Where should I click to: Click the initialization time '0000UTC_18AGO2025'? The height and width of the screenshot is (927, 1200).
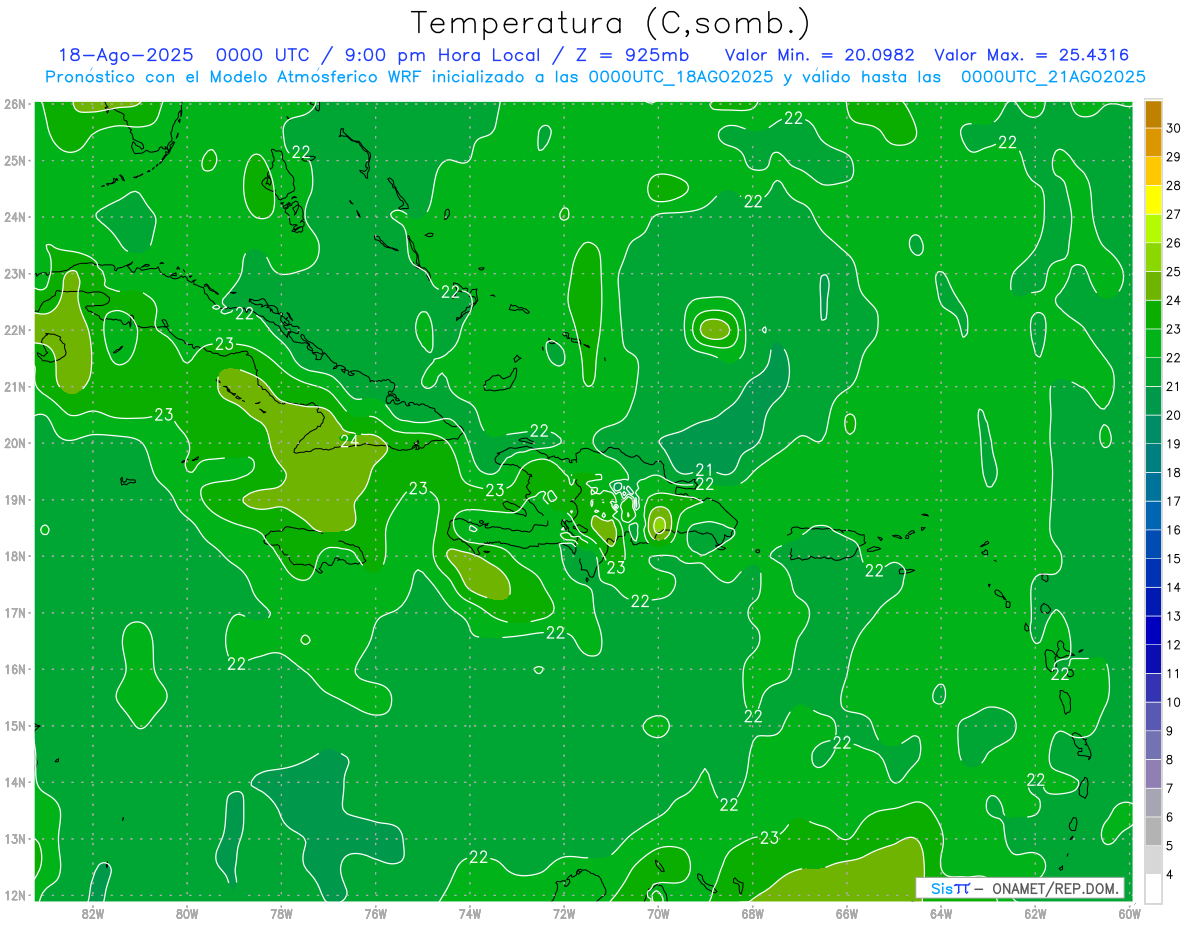[681, 77]
